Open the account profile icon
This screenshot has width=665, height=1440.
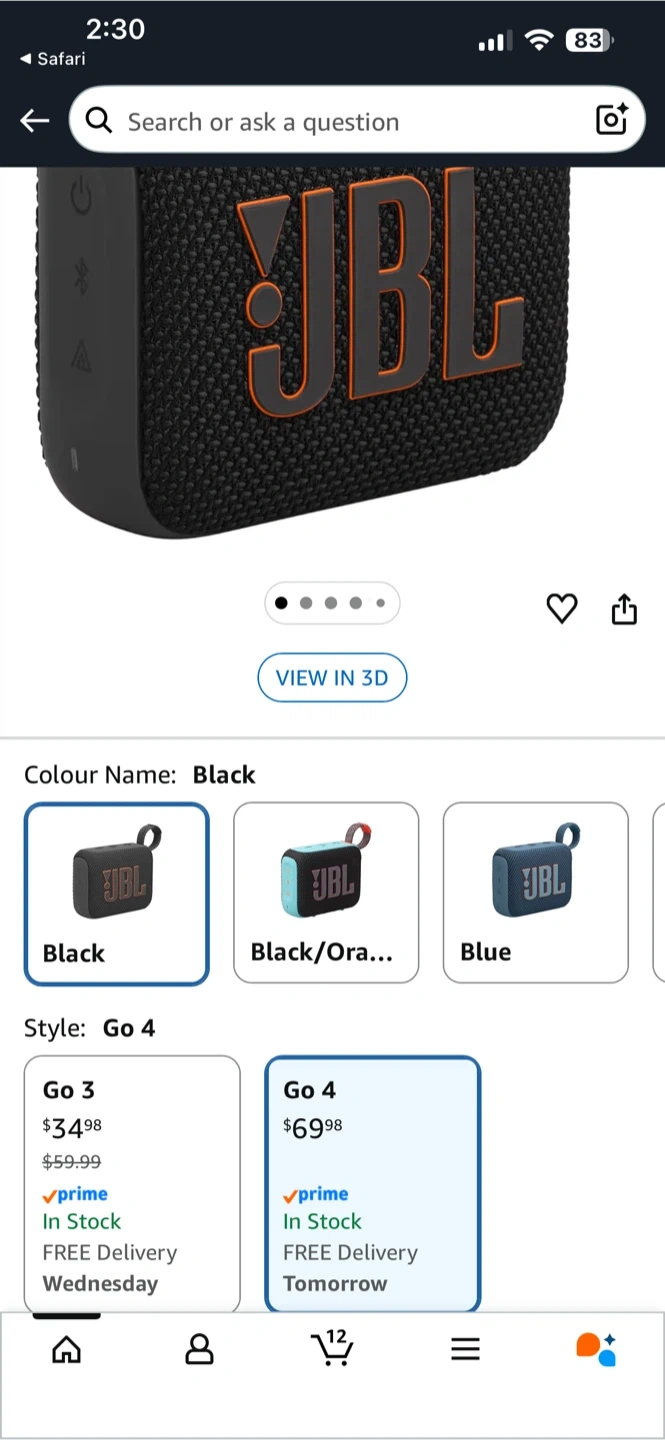(199, 1349)
